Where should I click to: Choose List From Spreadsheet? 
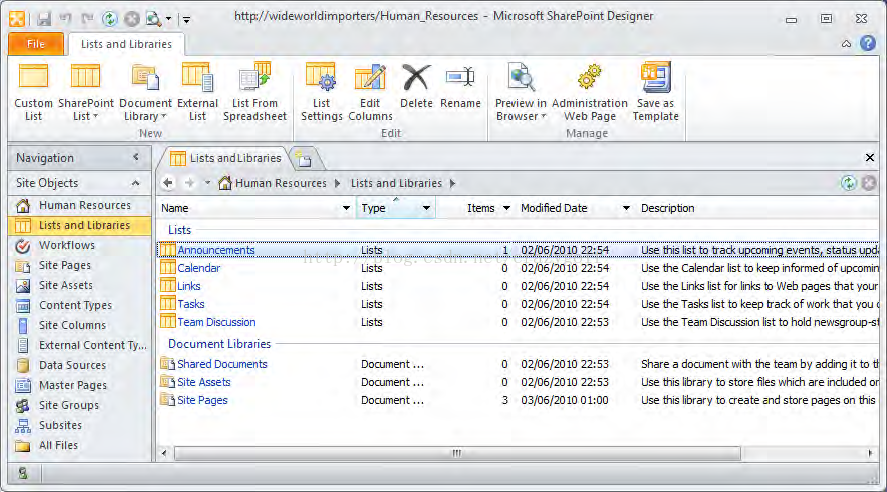pyautogui.click(x=255, y=92)
